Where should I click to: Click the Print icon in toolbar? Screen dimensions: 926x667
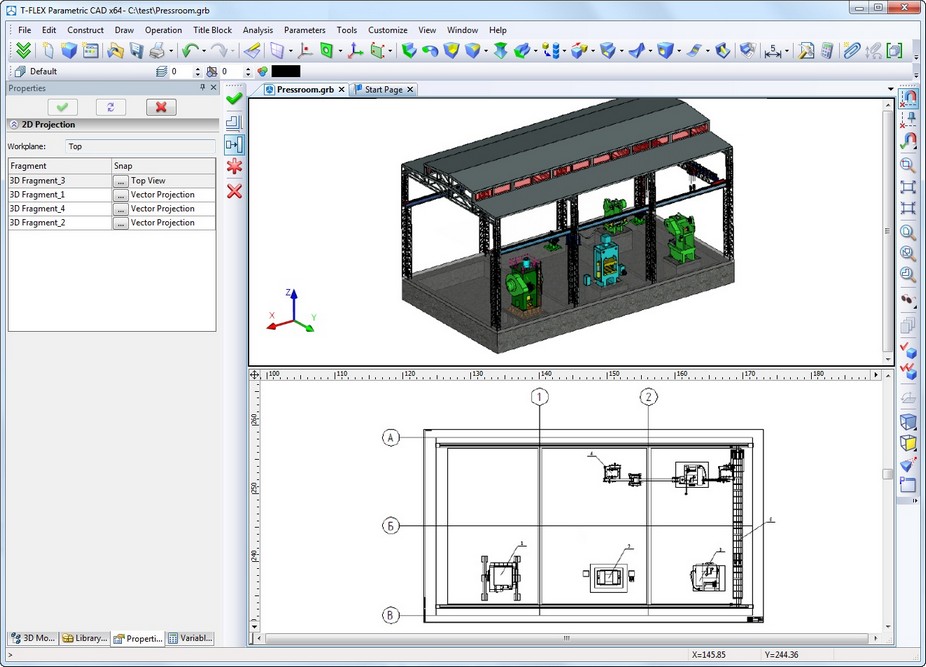[157, 50]
